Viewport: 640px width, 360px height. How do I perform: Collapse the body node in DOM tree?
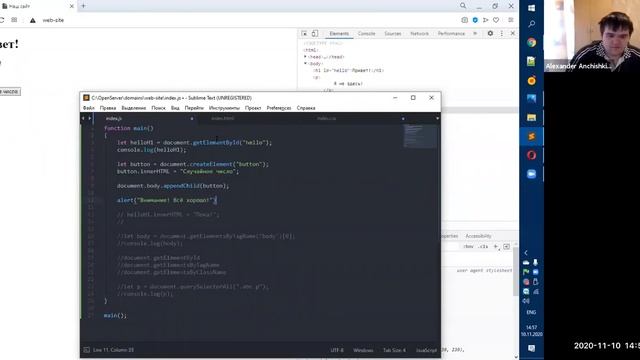[x=305, y=64]
